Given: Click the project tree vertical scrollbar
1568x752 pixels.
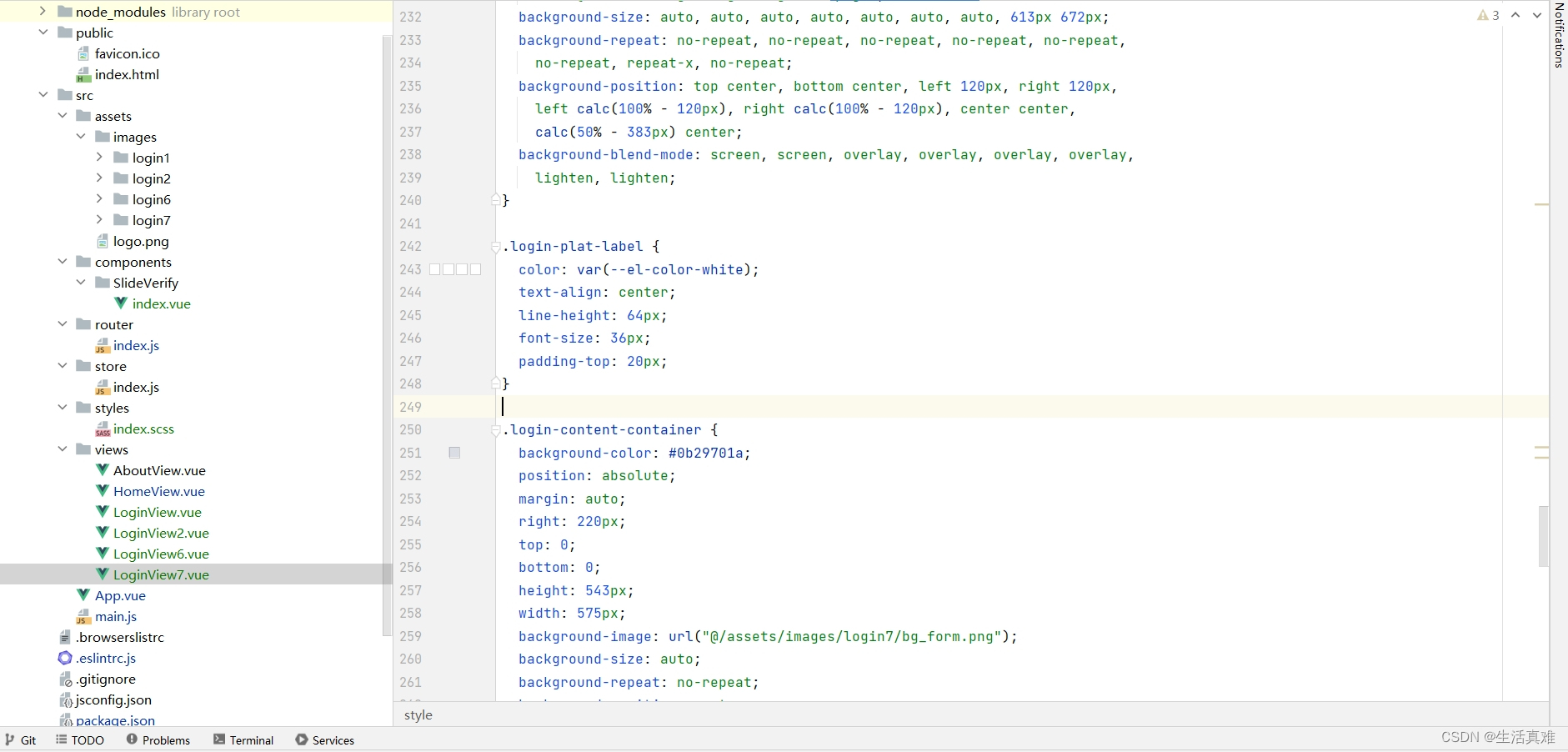Looking at the screenshot, I should click(x=387, y=336).
